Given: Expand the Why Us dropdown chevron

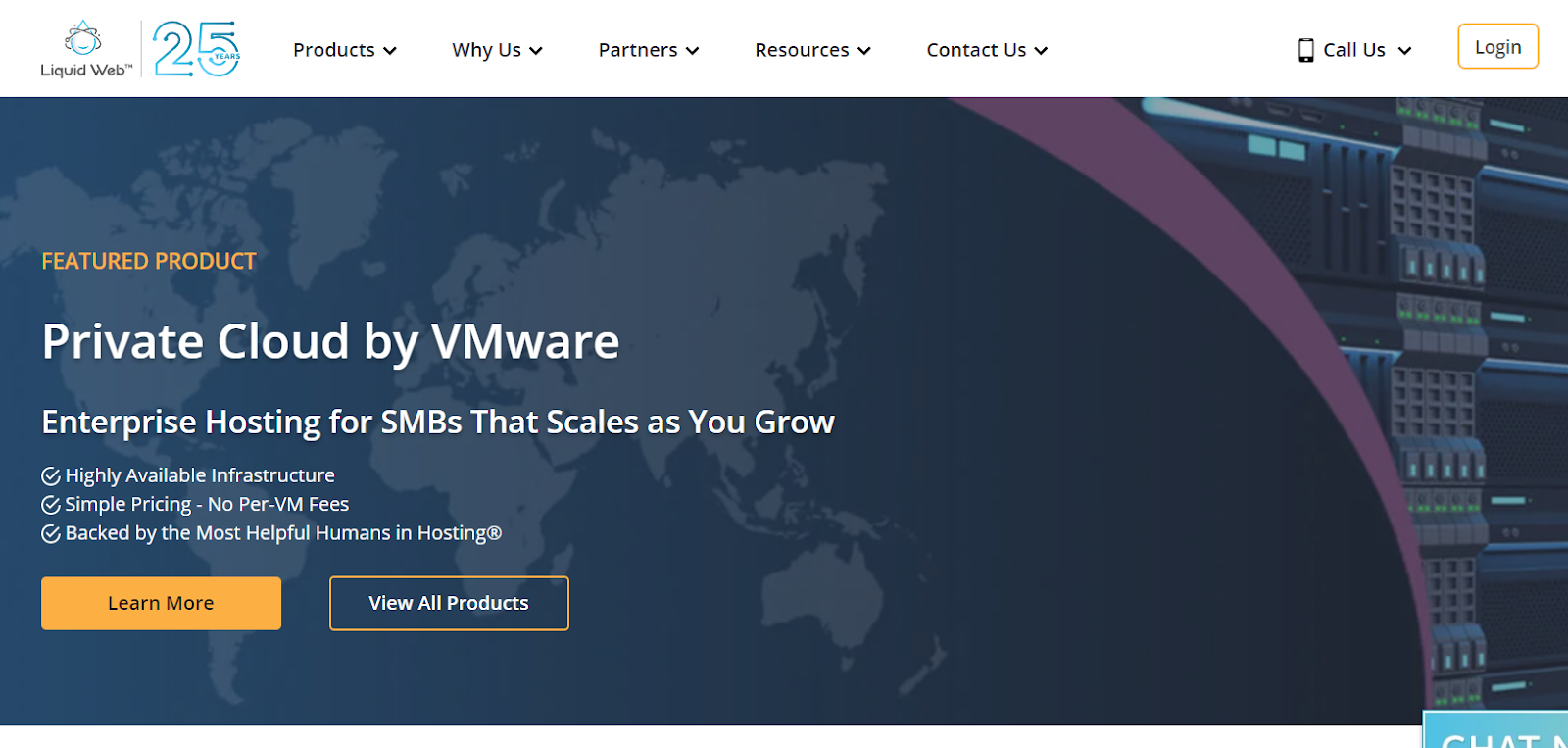Looking at the screenshot, I should (536, 51).
